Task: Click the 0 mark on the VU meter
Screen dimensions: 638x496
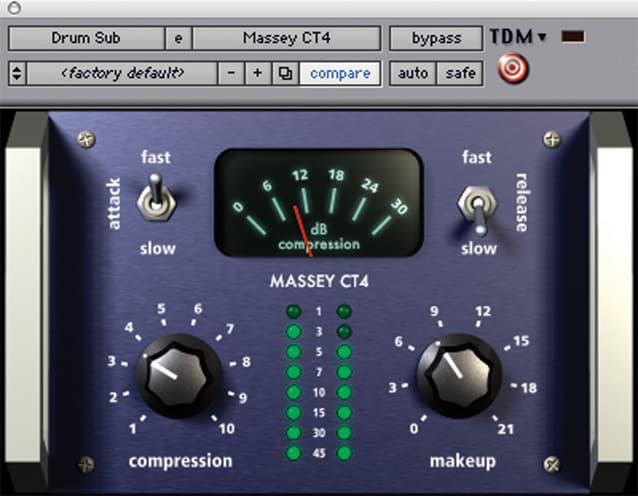Action: (x=238, y=207)
